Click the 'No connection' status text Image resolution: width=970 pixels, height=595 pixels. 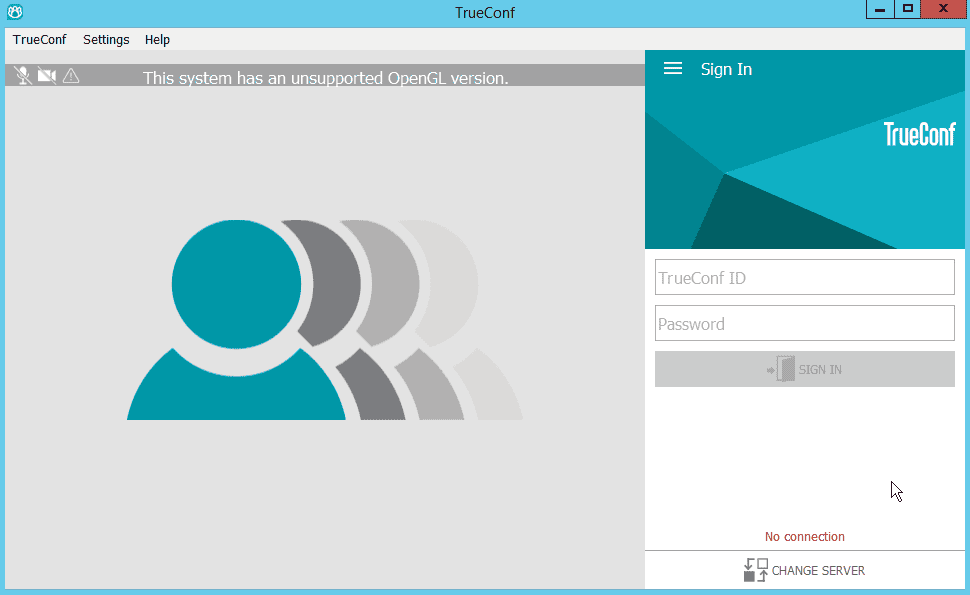pyautogui.click(x=804, y=537)
